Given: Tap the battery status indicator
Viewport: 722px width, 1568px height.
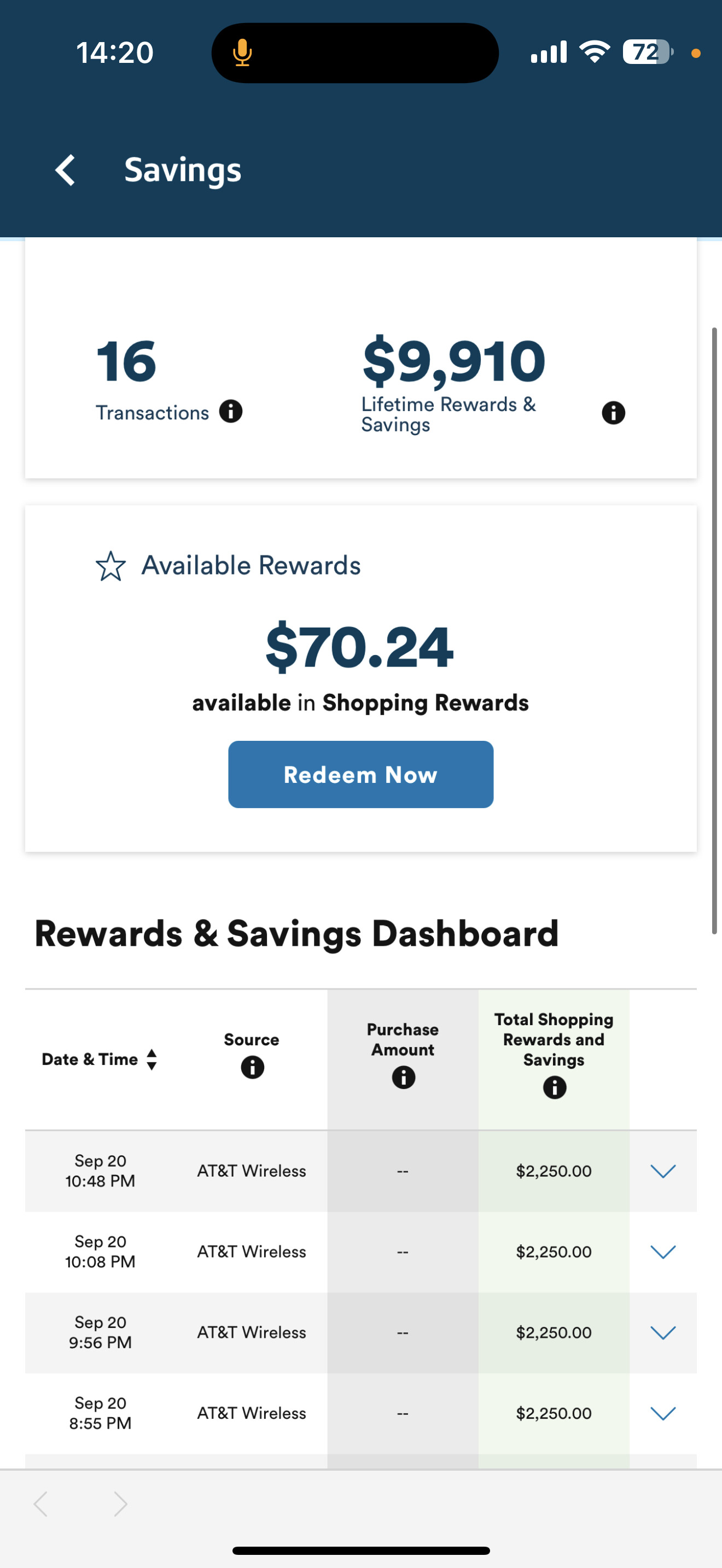Looking at the screenshot, I should [648, 52].
